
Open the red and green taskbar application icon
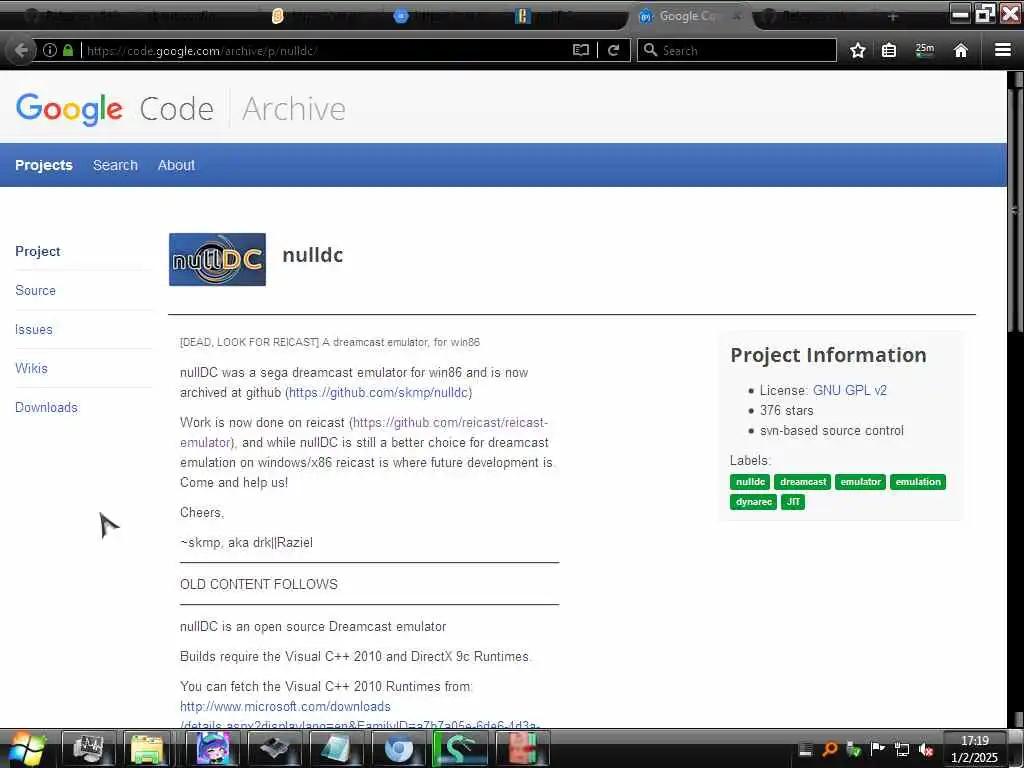click(x=522, y=749)
